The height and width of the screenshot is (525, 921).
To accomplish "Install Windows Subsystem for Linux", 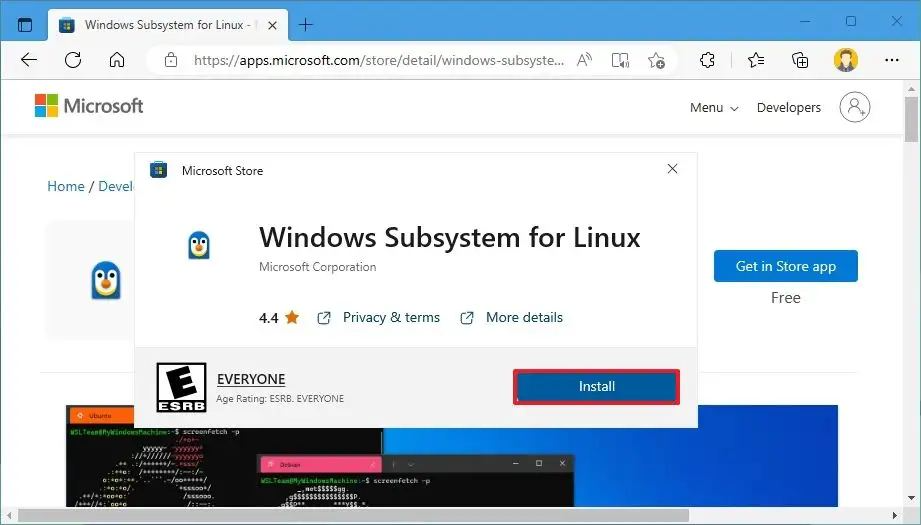I will click(x=596, y=386).
